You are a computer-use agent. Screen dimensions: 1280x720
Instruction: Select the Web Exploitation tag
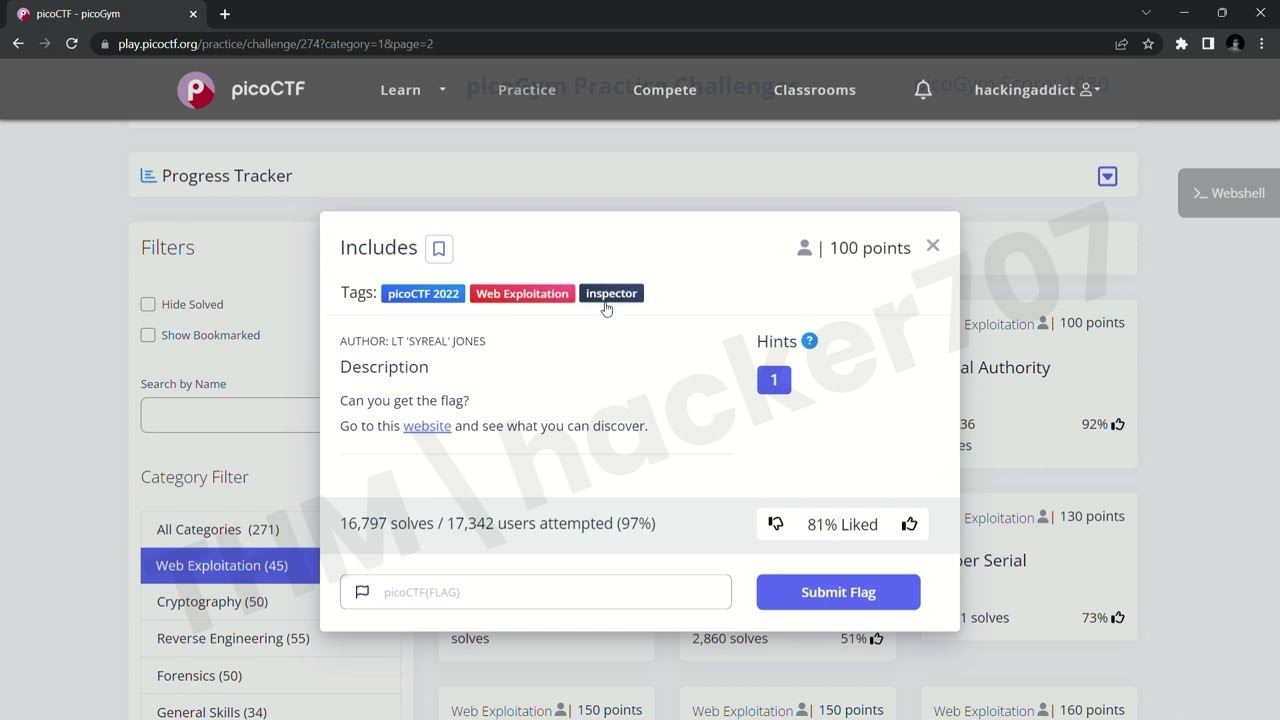[x=522, y=293]
